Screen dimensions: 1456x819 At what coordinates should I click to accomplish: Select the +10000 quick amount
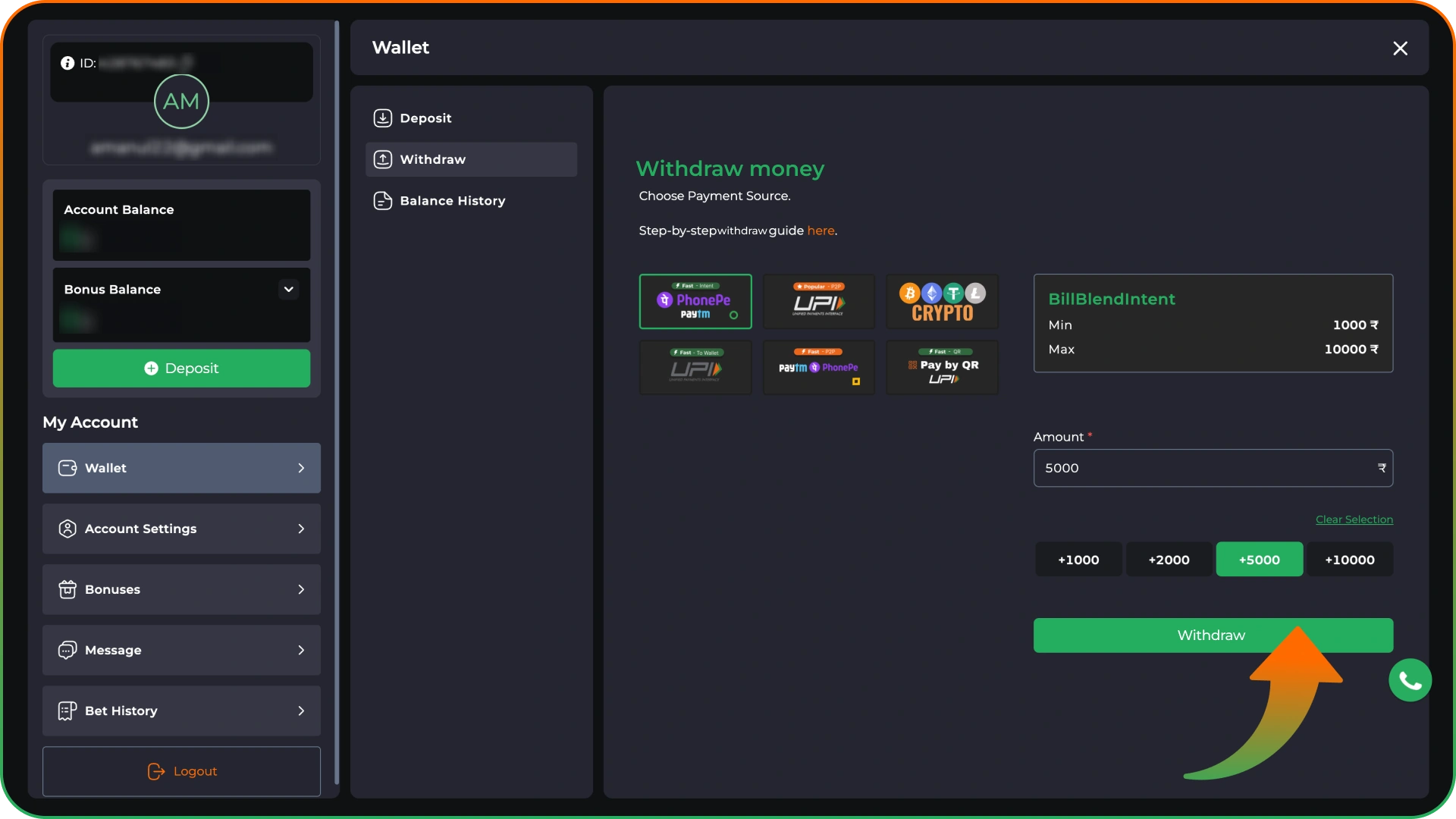click(x=1350, y=560)
